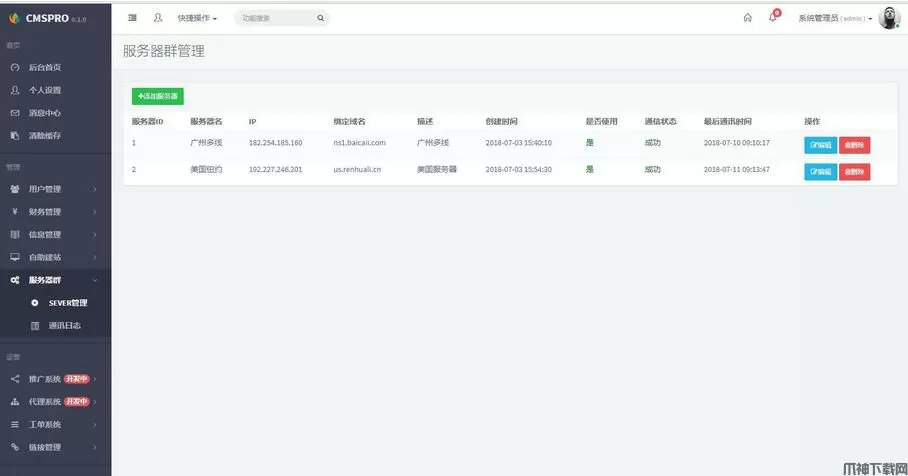
Task: Open the 系统管理员 admin dropdown
Action: click(834, 18)
